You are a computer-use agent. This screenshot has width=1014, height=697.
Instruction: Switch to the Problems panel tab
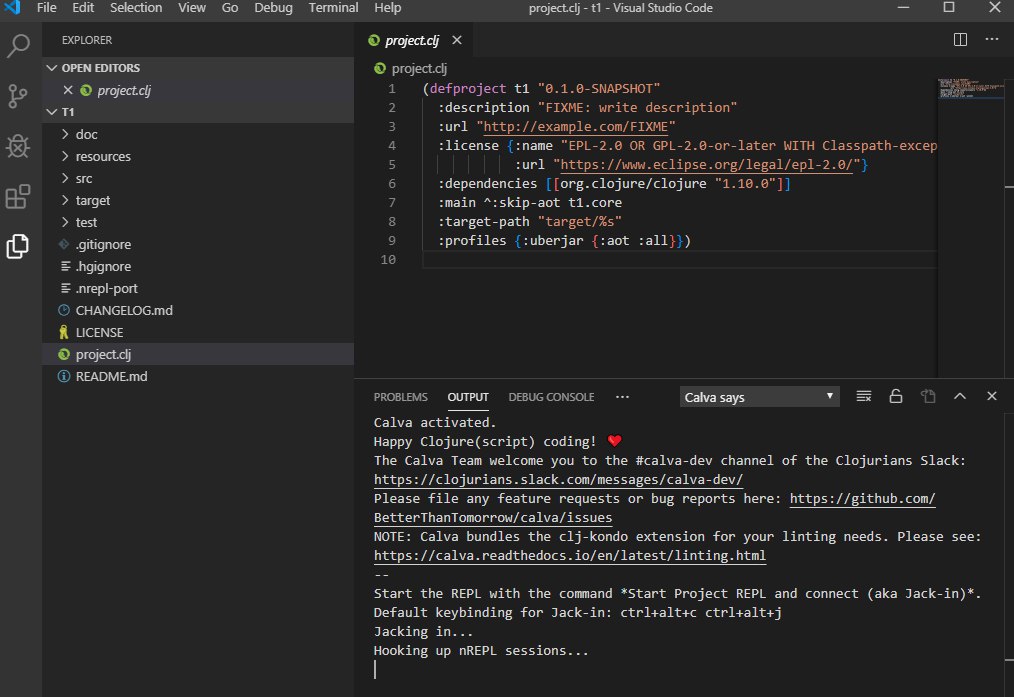point(400,397)
